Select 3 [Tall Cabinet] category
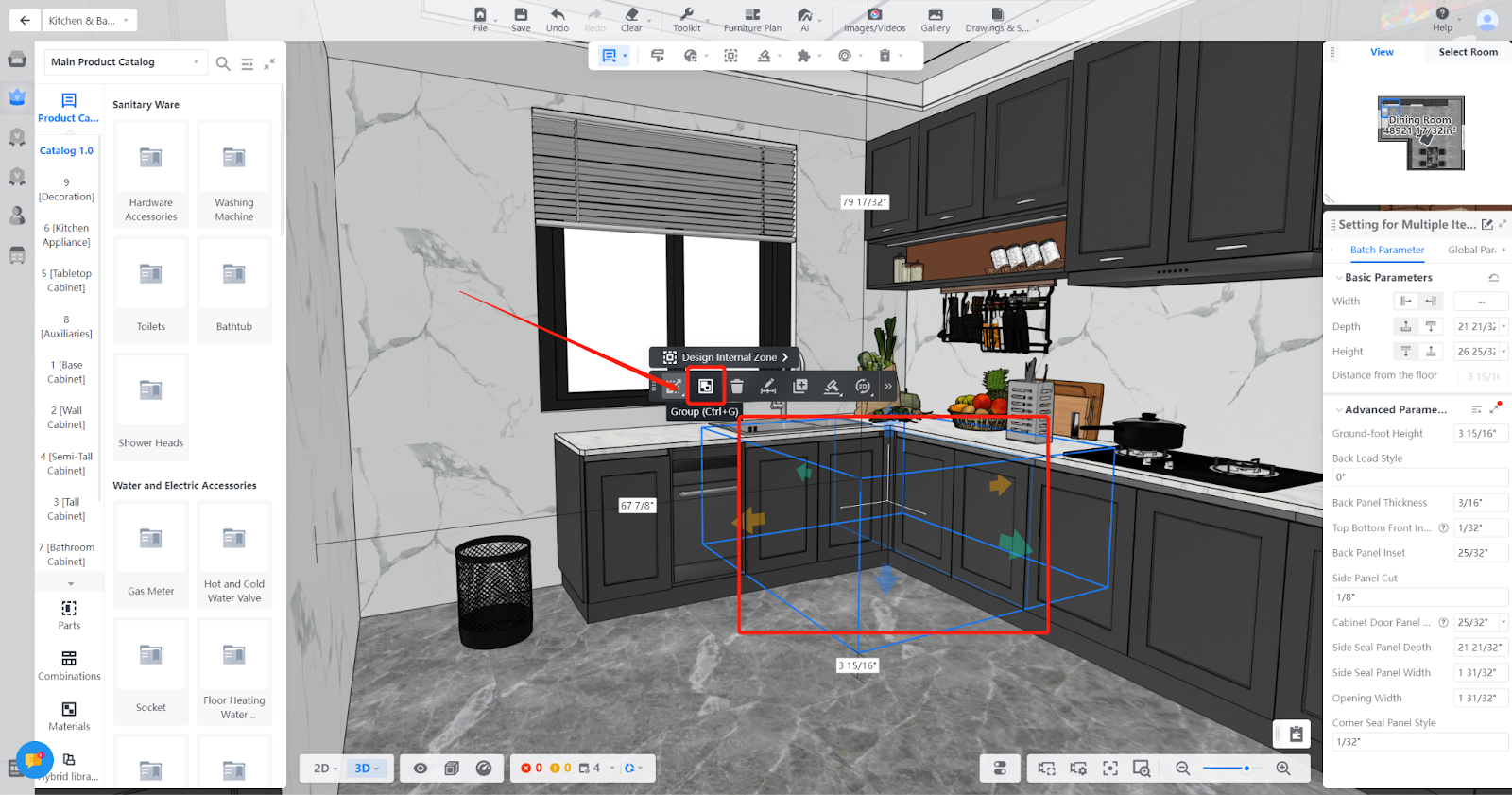This screenshot has width=1512, height=795. click(x=66, y=509)
